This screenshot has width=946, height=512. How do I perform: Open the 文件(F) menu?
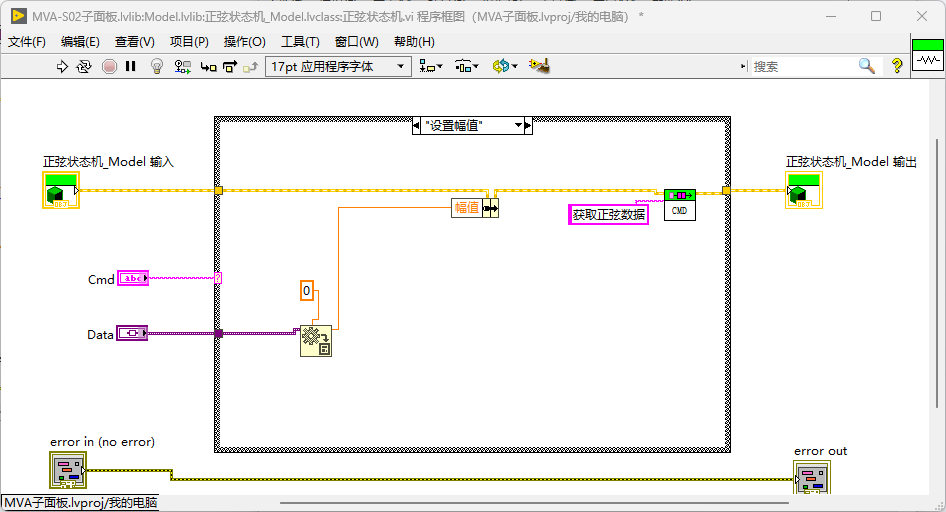tap(27, 42)
